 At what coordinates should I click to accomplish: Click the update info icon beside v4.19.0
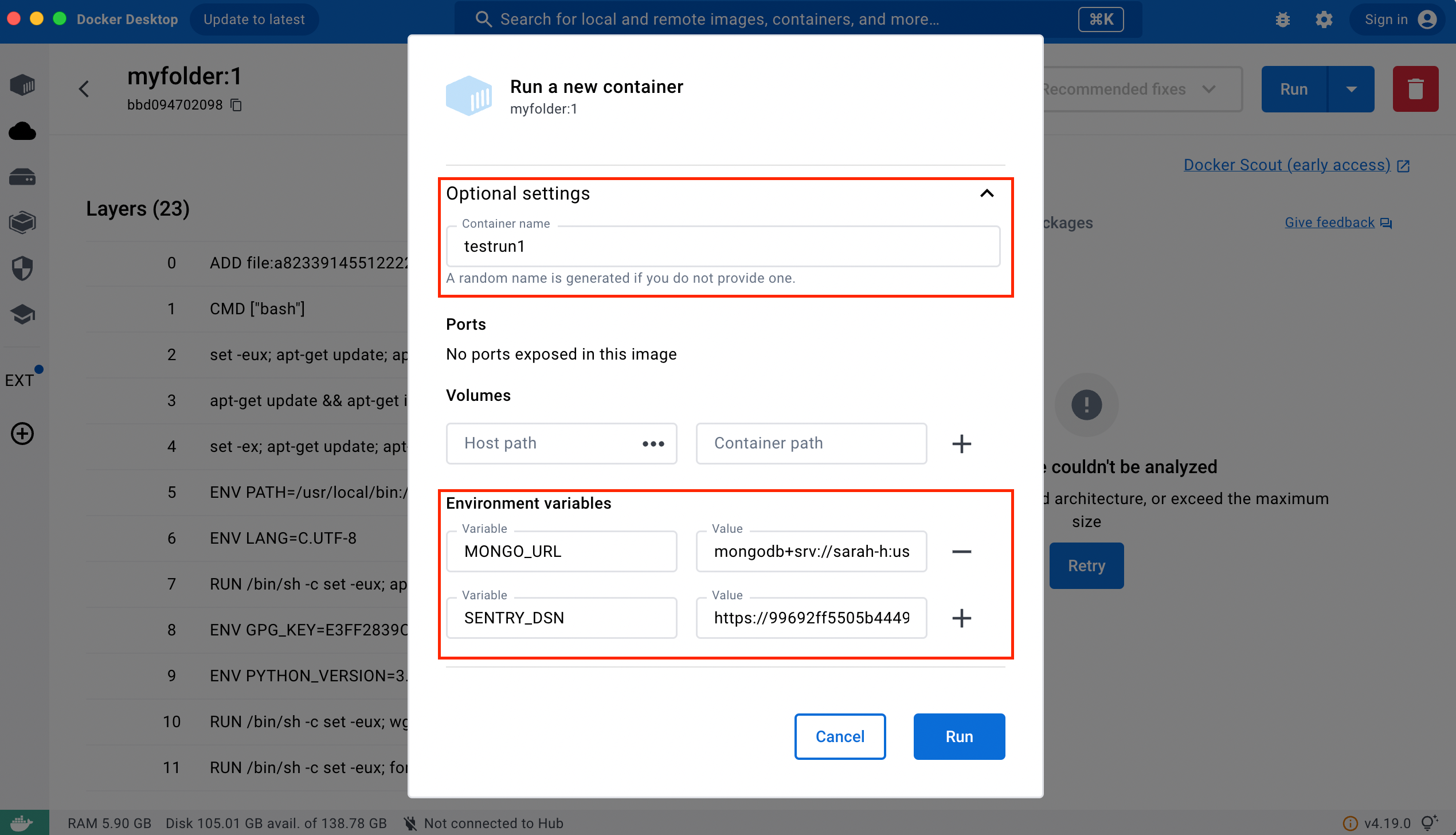coord(1351,823)
